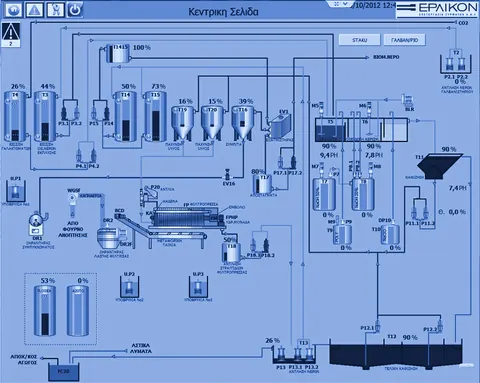Viewport: 480px width, 383px height.
Task: Click the EV1 evaporator unit
Action: coord(280,127)
